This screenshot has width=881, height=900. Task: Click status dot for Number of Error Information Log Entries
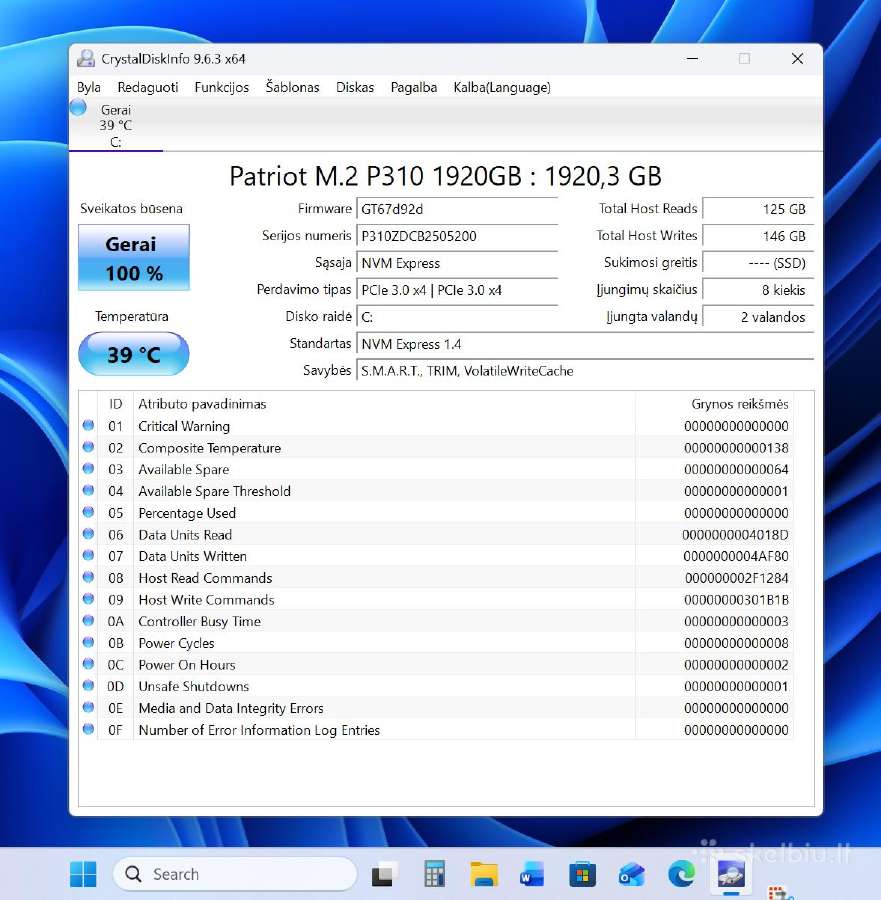coord(88,729)
